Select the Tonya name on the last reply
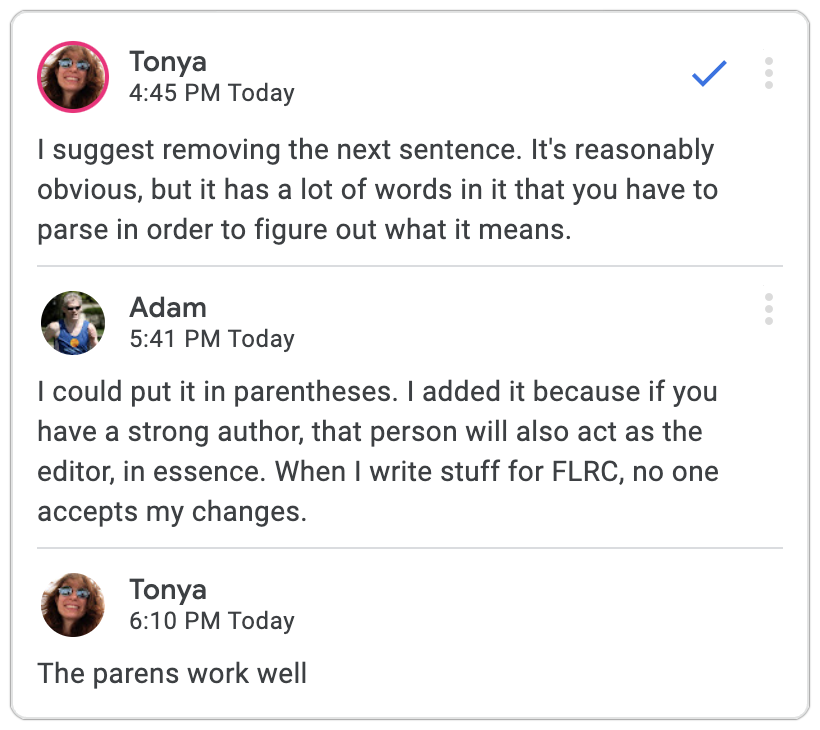 pyautogui.click(x=168, y=590)
